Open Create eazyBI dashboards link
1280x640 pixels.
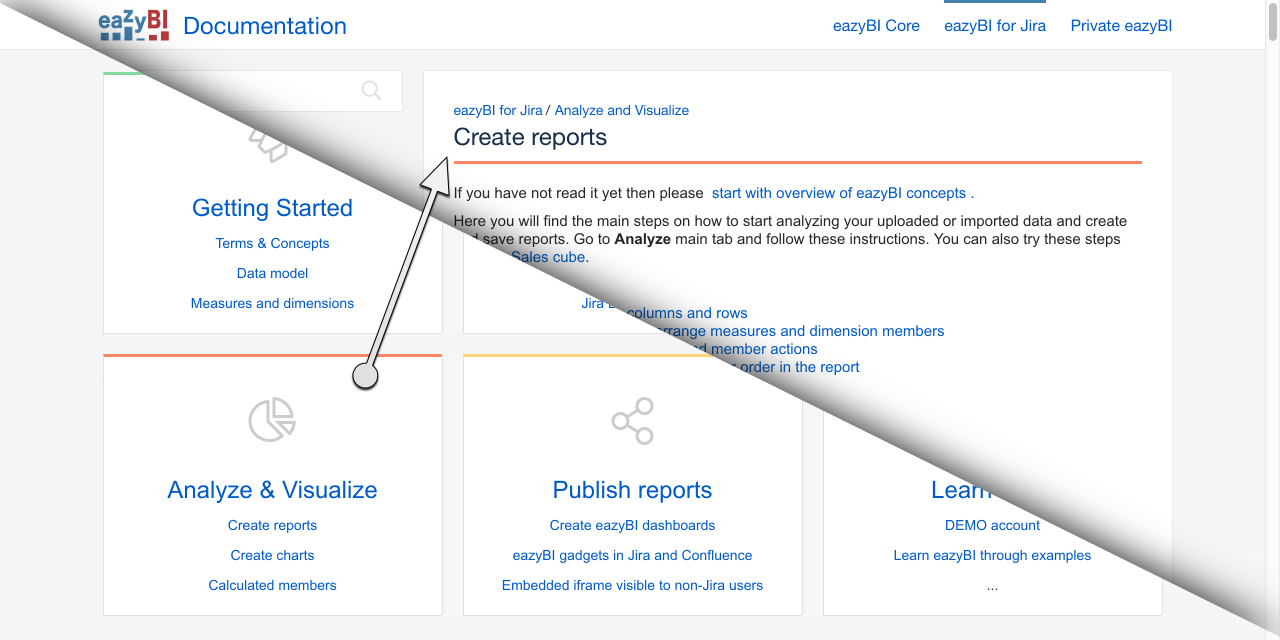[x=632, y=525]
